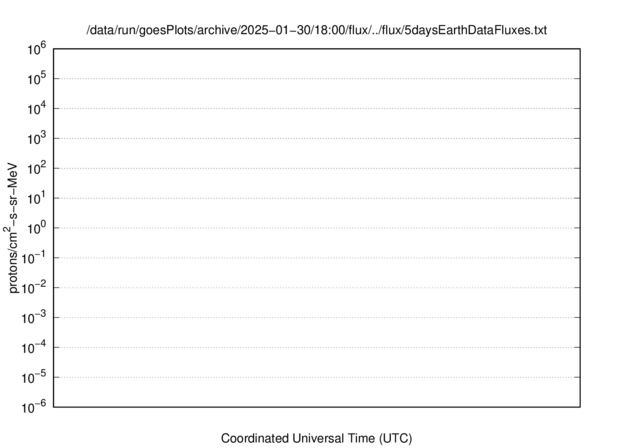The image size is (640, 448).
Task: Click the protons/cm²-s-sr-MeV axis title
Action: coord(13,228)
